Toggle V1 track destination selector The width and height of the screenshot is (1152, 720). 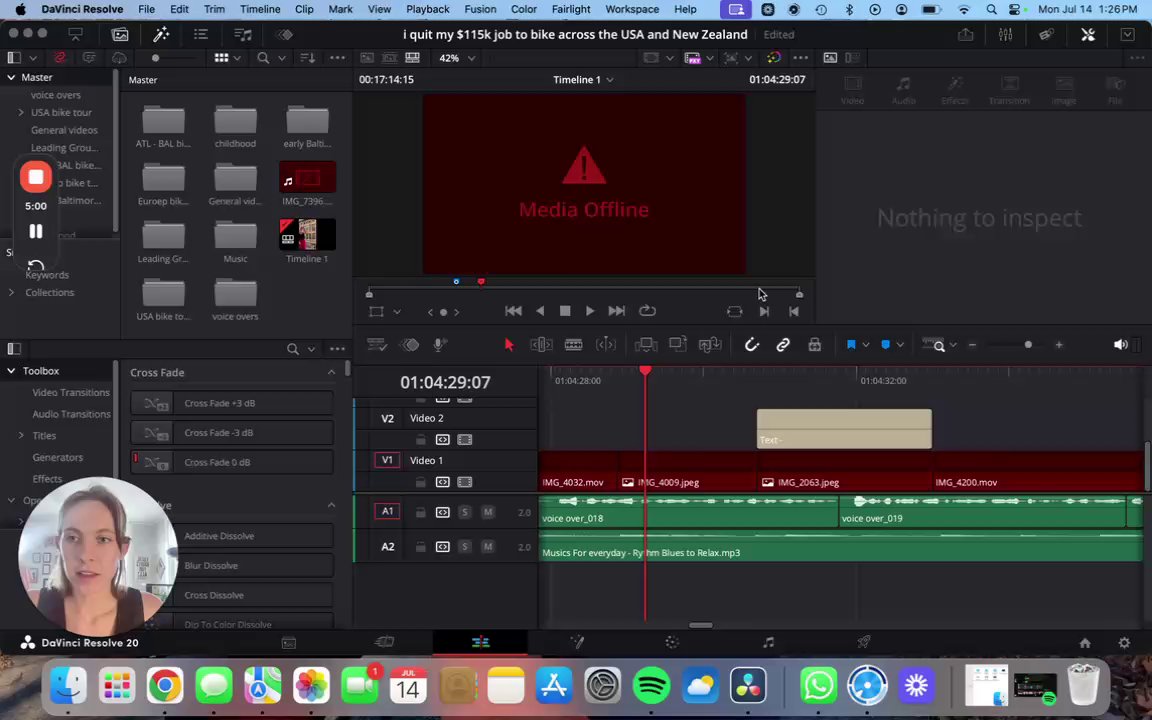(x=387, y=460)
